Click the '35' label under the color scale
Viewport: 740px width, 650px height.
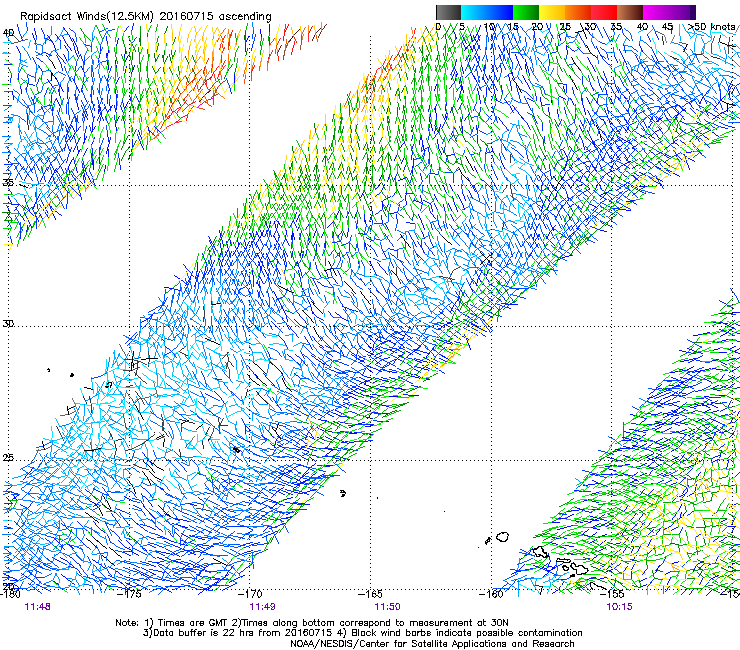tap(616, 26)
